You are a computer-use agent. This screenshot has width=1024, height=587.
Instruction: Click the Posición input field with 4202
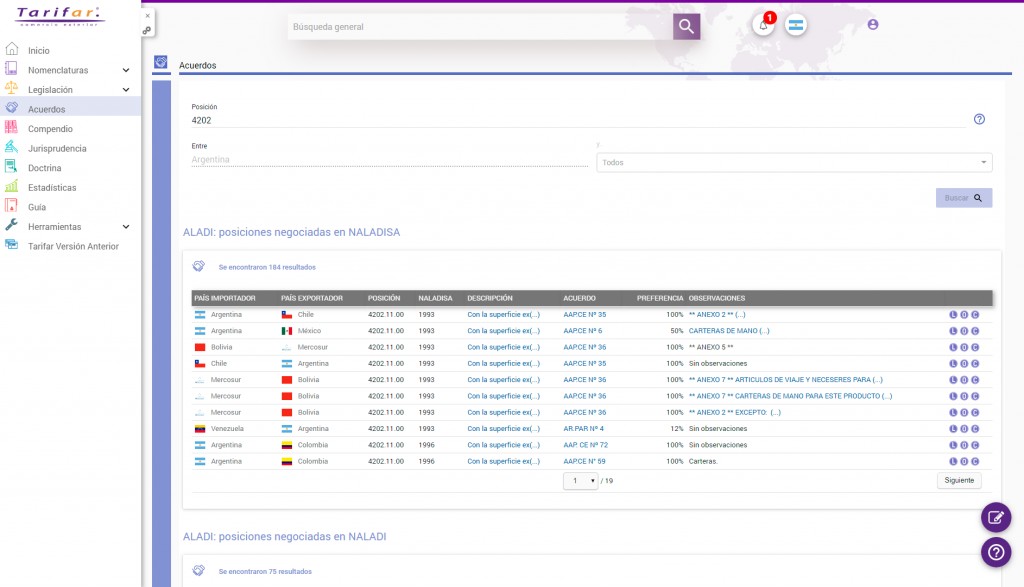coord(578,120)
